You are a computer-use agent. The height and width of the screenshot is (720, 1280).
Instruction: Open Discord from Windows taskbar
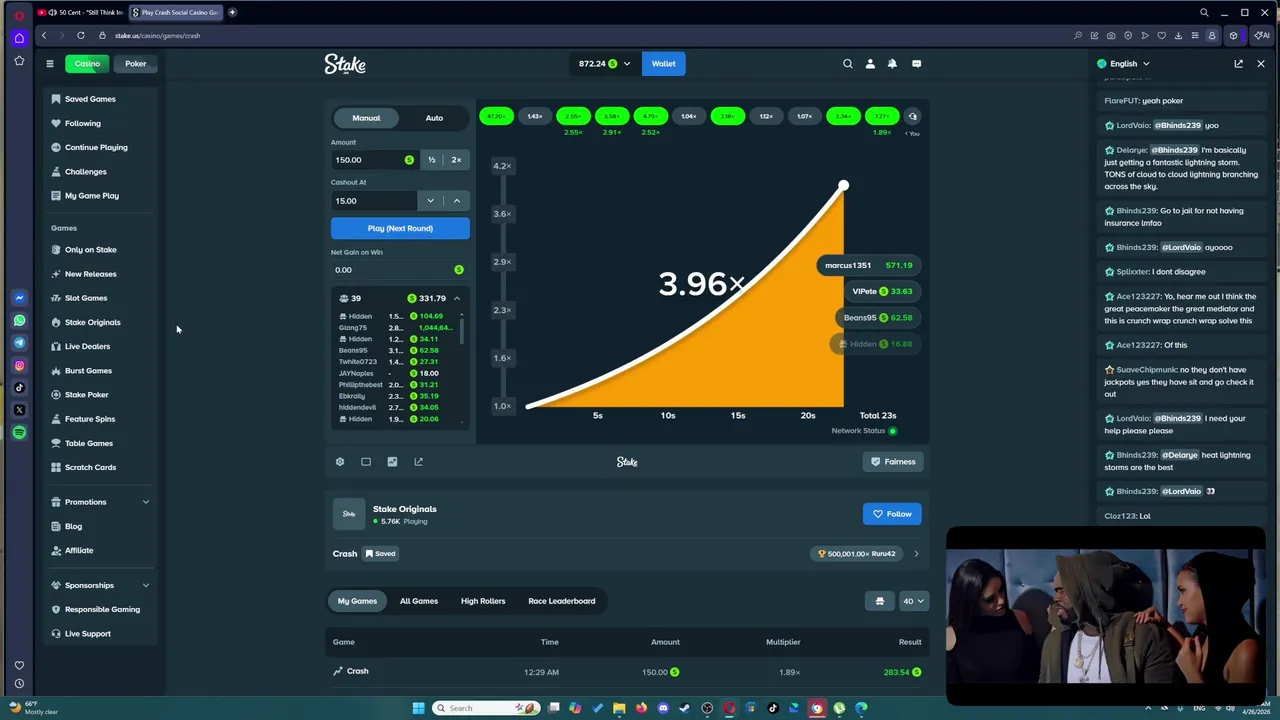tap(663, 708)
